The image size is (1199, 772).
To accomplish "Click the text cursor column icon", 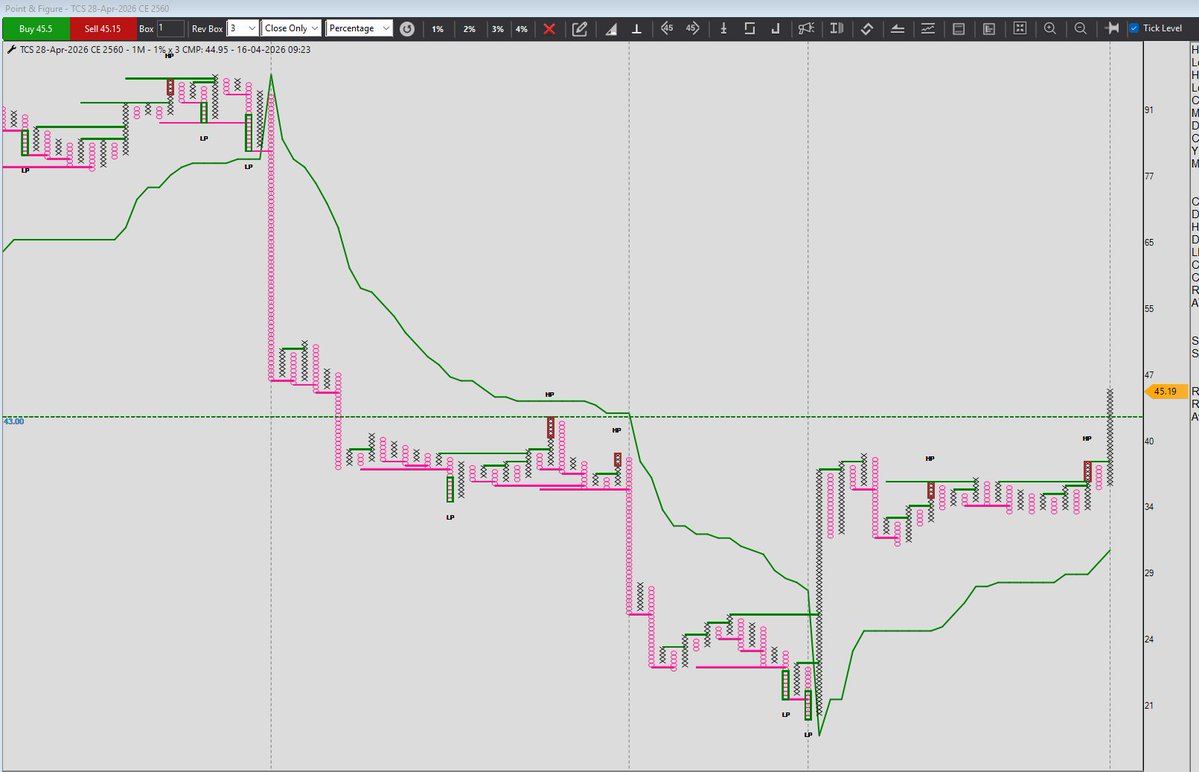I will pyautogui.click(x=837, y=28).
